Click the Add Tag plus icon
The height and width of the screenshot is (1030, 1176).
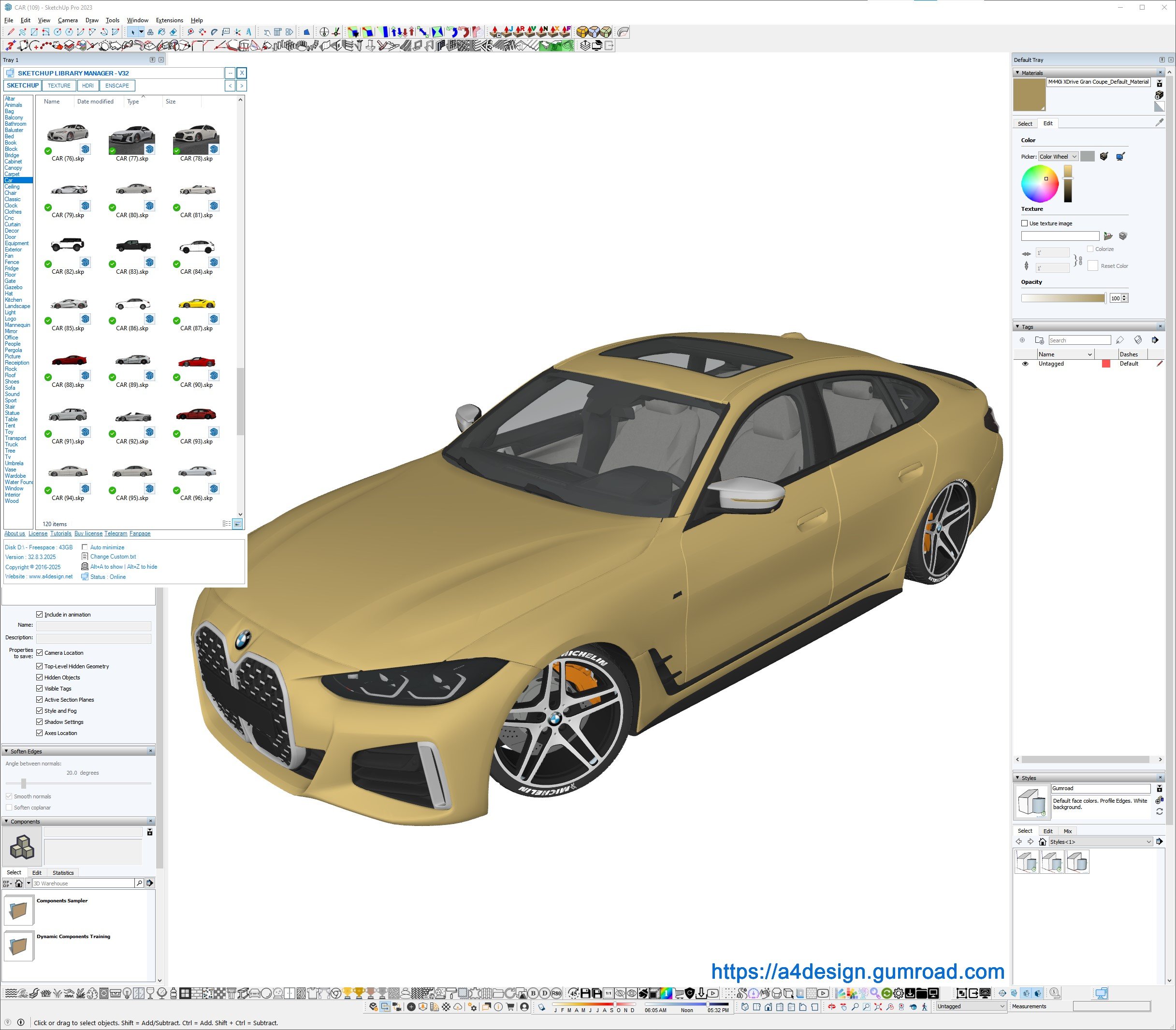pyautogui.click(x=1022, y=340)
